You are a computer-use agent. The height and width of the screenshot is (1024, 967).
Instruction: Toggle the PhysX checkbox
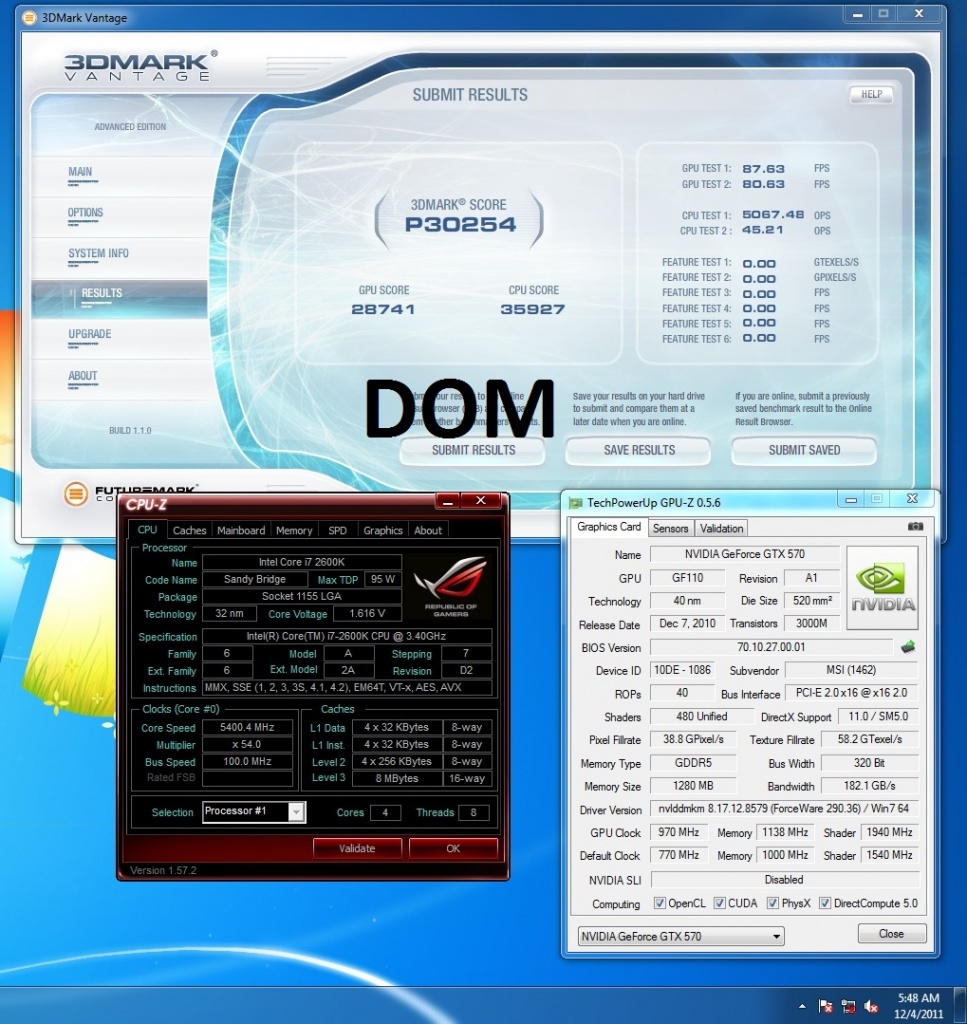[x=773, y=904]
